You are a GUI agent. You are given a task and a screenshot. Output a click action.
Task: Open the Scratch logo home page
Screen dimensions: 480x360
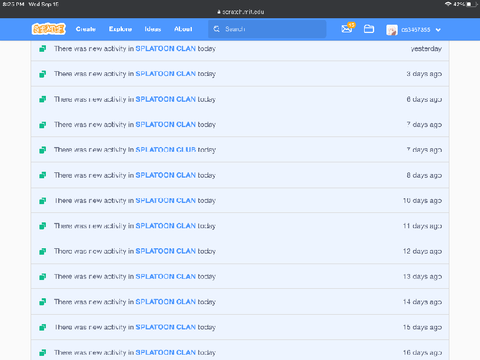coord(49,29)
